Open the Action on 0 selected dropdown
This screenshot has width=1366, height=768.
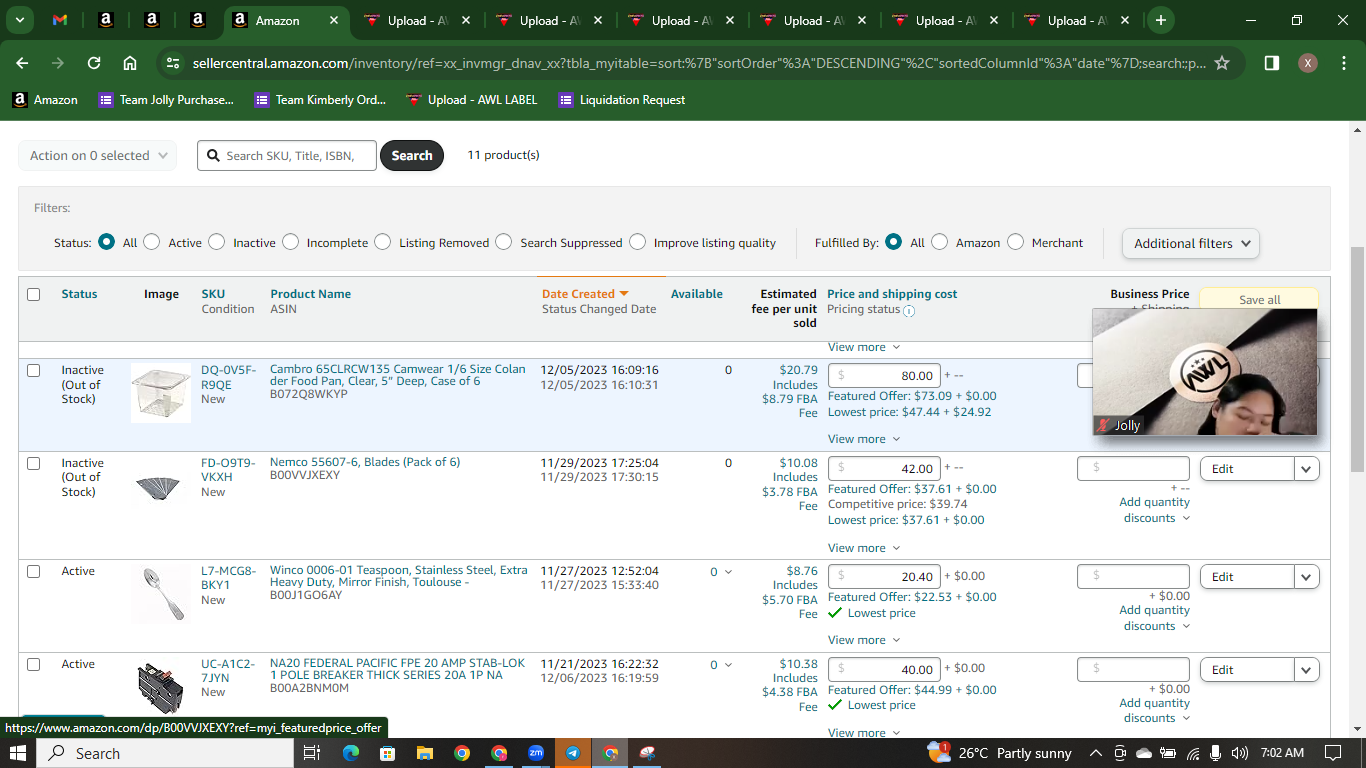[x=97, y=155]
